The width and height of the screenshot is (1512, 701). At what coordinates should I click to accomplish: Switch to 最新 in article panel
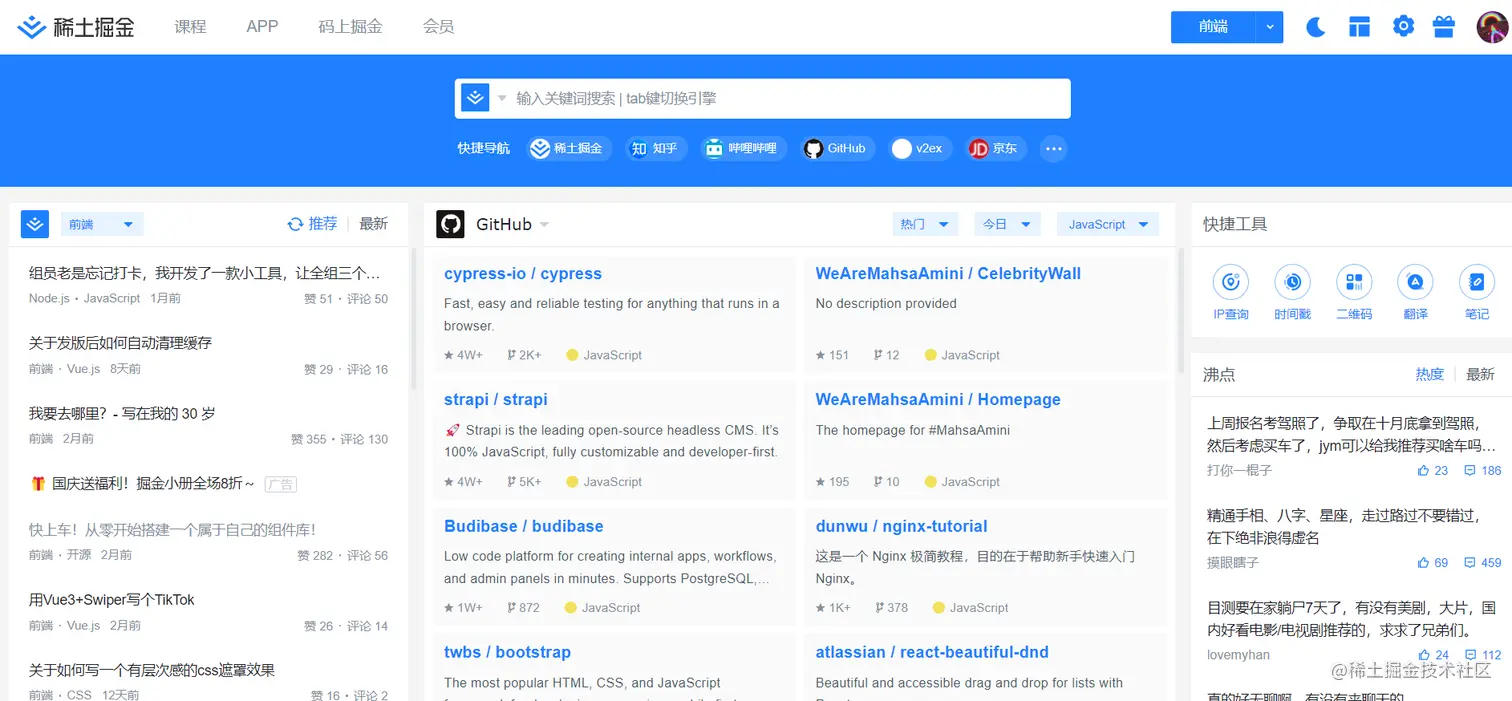pos(373,224)
